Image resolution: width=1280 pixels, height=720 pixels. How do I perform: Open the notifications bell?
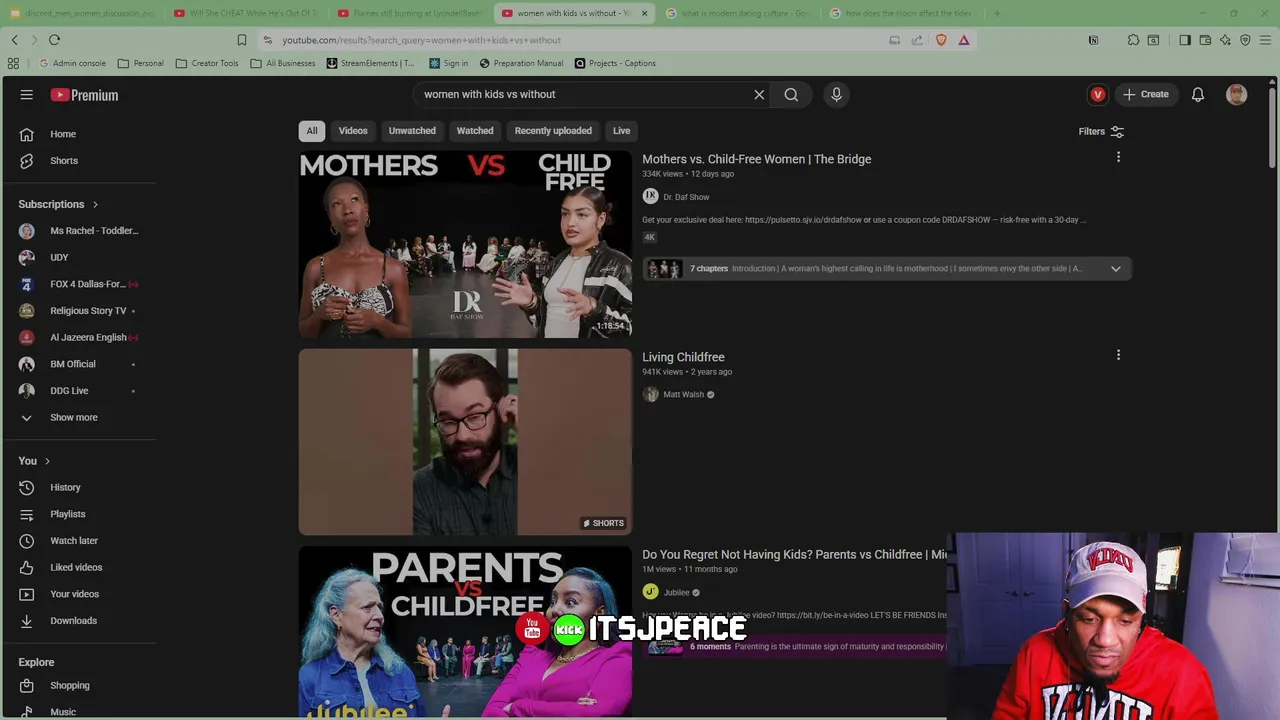[x=1198, y=94]
